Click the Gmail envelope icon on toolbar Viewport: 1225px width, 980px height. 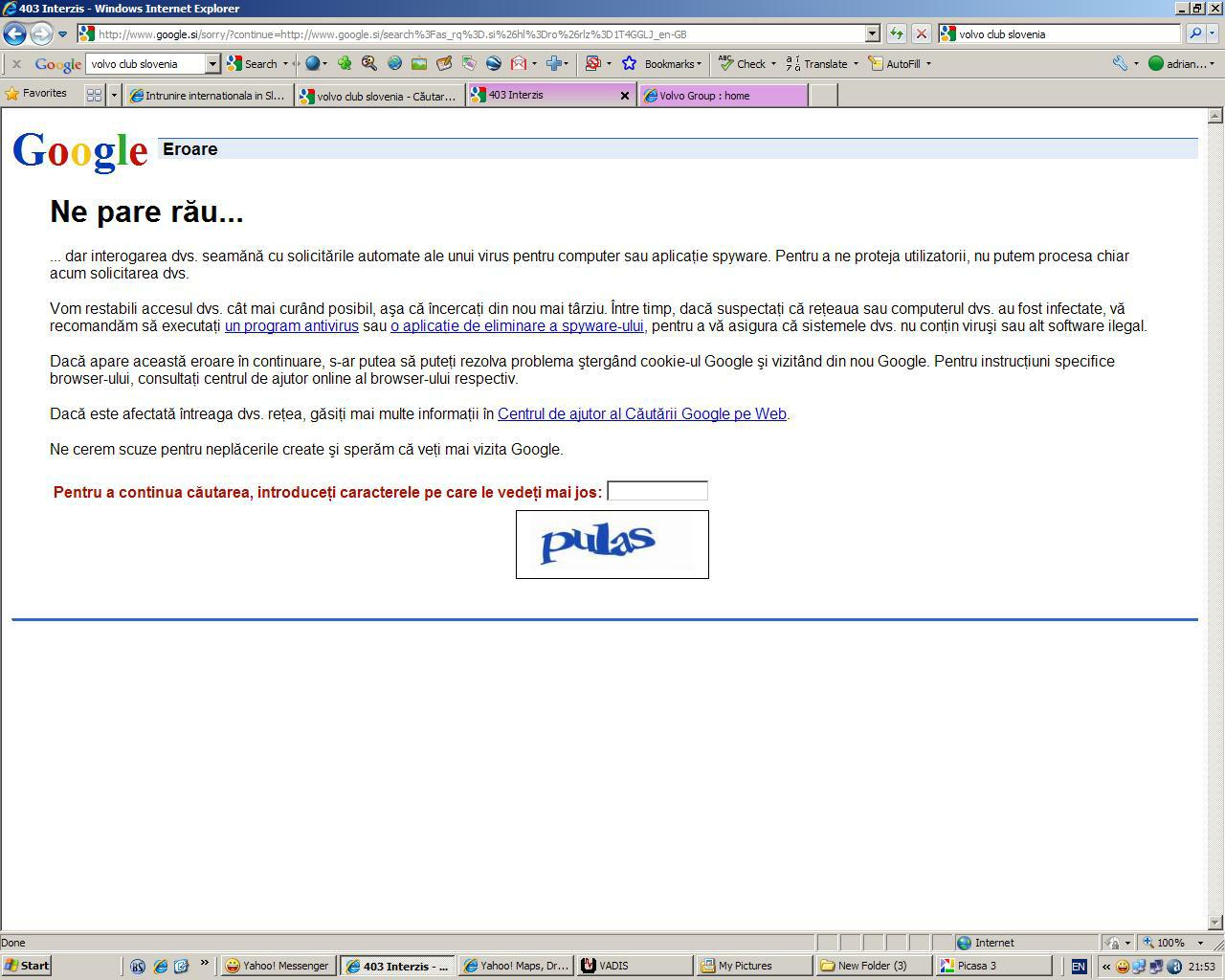pyautogui.click(x=519, y=64)
